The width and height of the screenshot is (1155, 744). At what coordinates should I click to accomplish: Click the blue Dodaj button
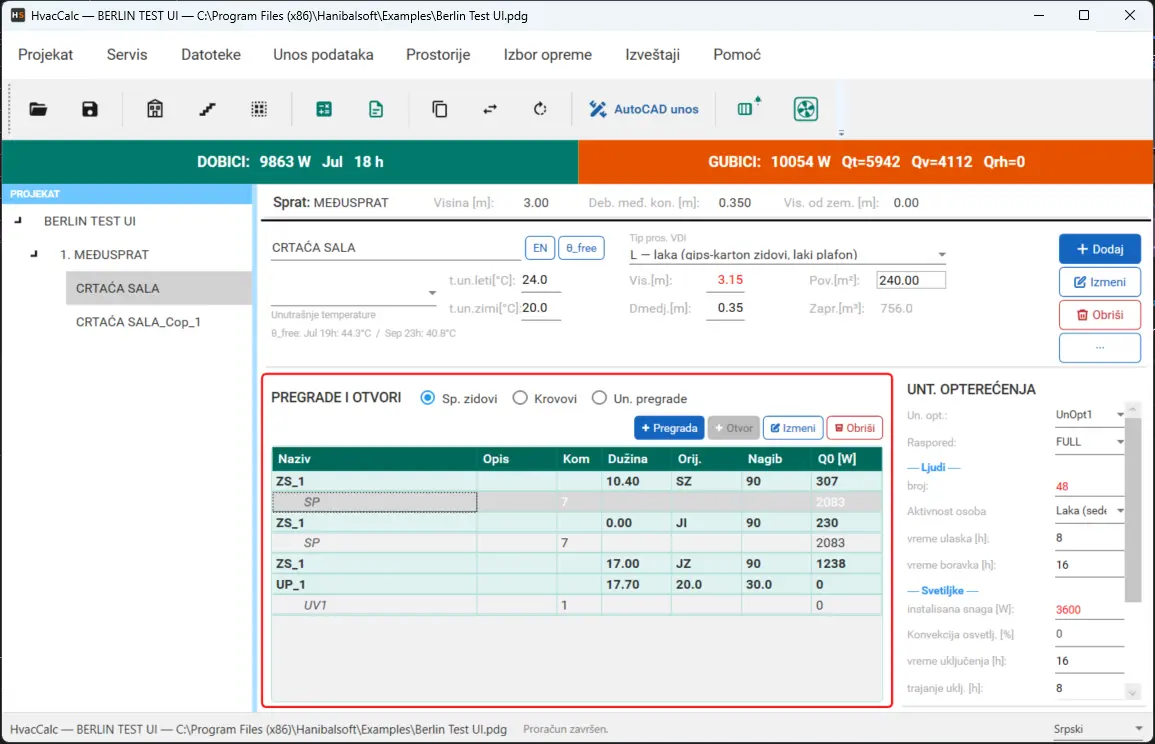pos(1100,249)
